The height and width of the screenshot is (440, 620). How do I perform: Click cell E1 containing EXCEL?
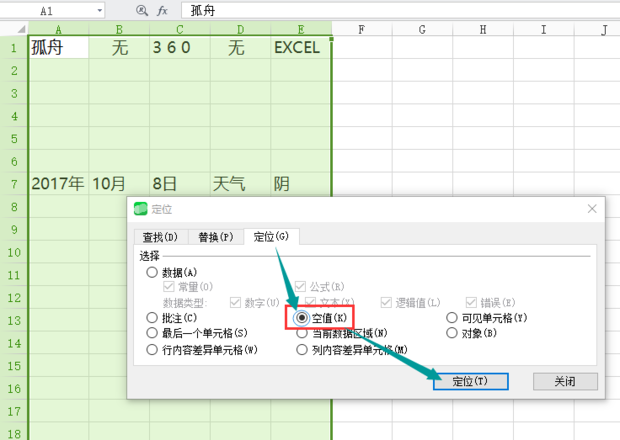point(299,48)
